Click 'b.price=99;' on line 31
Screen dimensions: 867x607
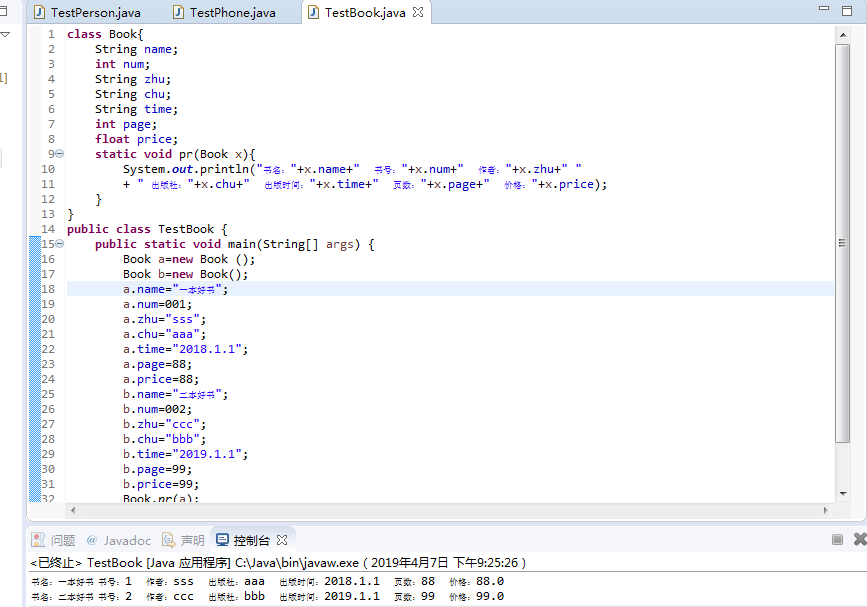(x=161, y=484)
